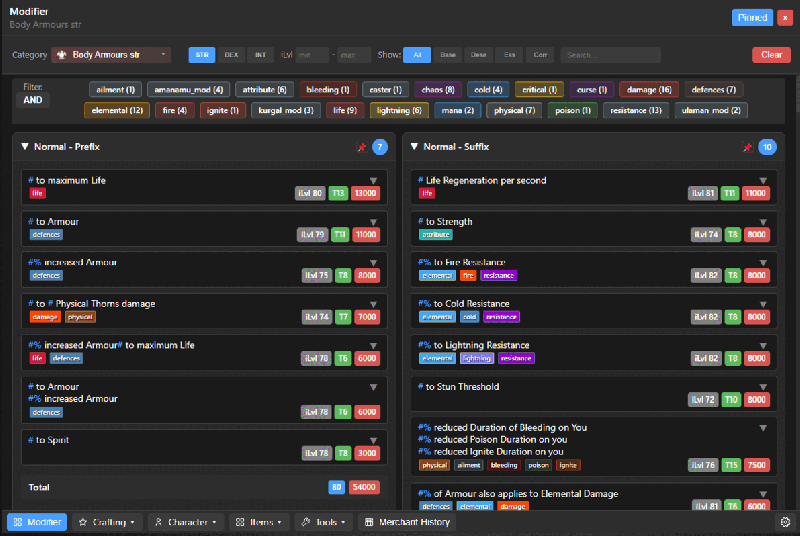Expand the '# to Stun Threshold' modifier
This screenshot has height=536, width=800.
(x=763, y=387)
